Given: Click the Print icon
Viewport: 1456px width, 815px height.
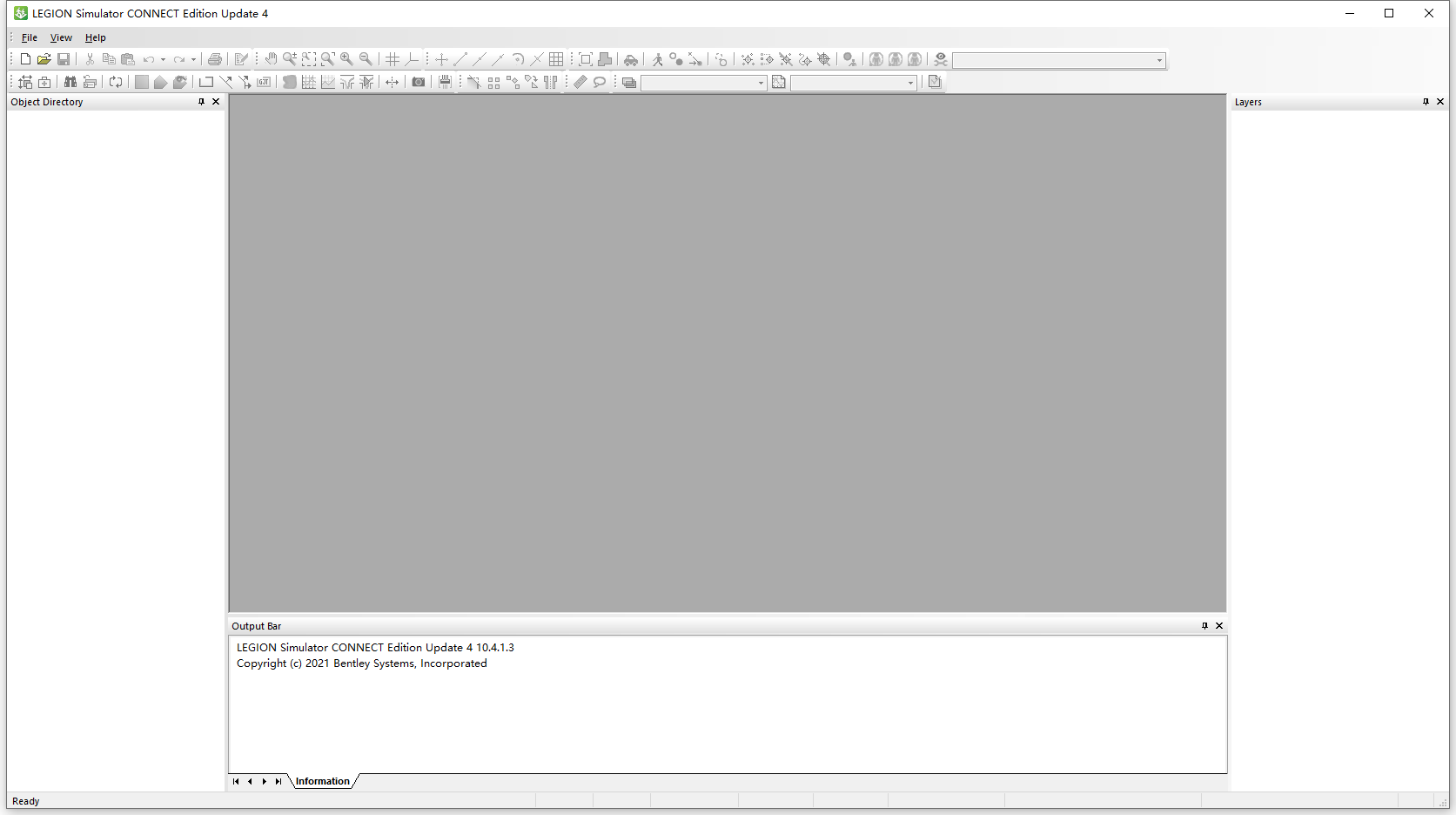Looking at the screenshot, I should (x=214, y=59).
